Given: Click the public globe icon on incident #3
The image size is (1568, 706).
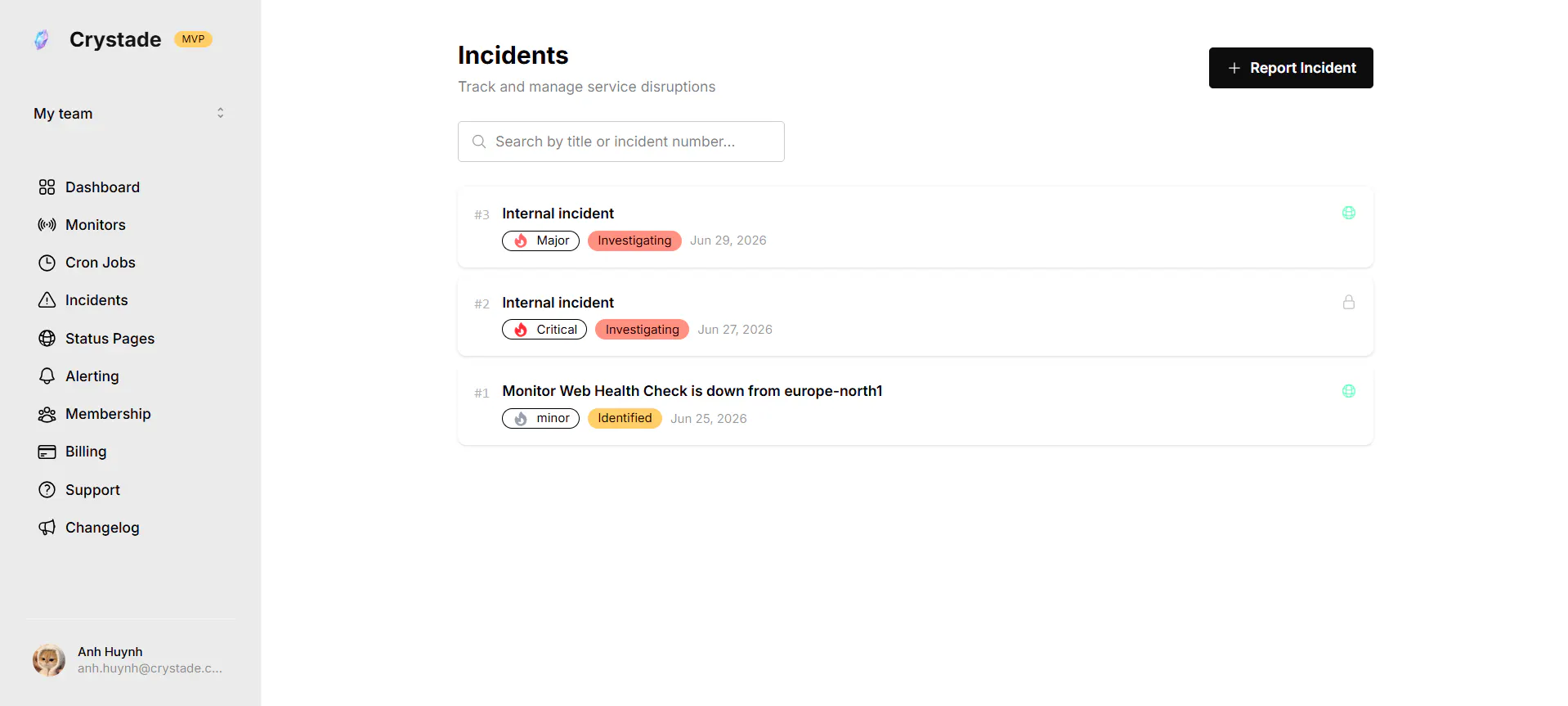Looking at the screenshot, I should (x=1349, y=213).
